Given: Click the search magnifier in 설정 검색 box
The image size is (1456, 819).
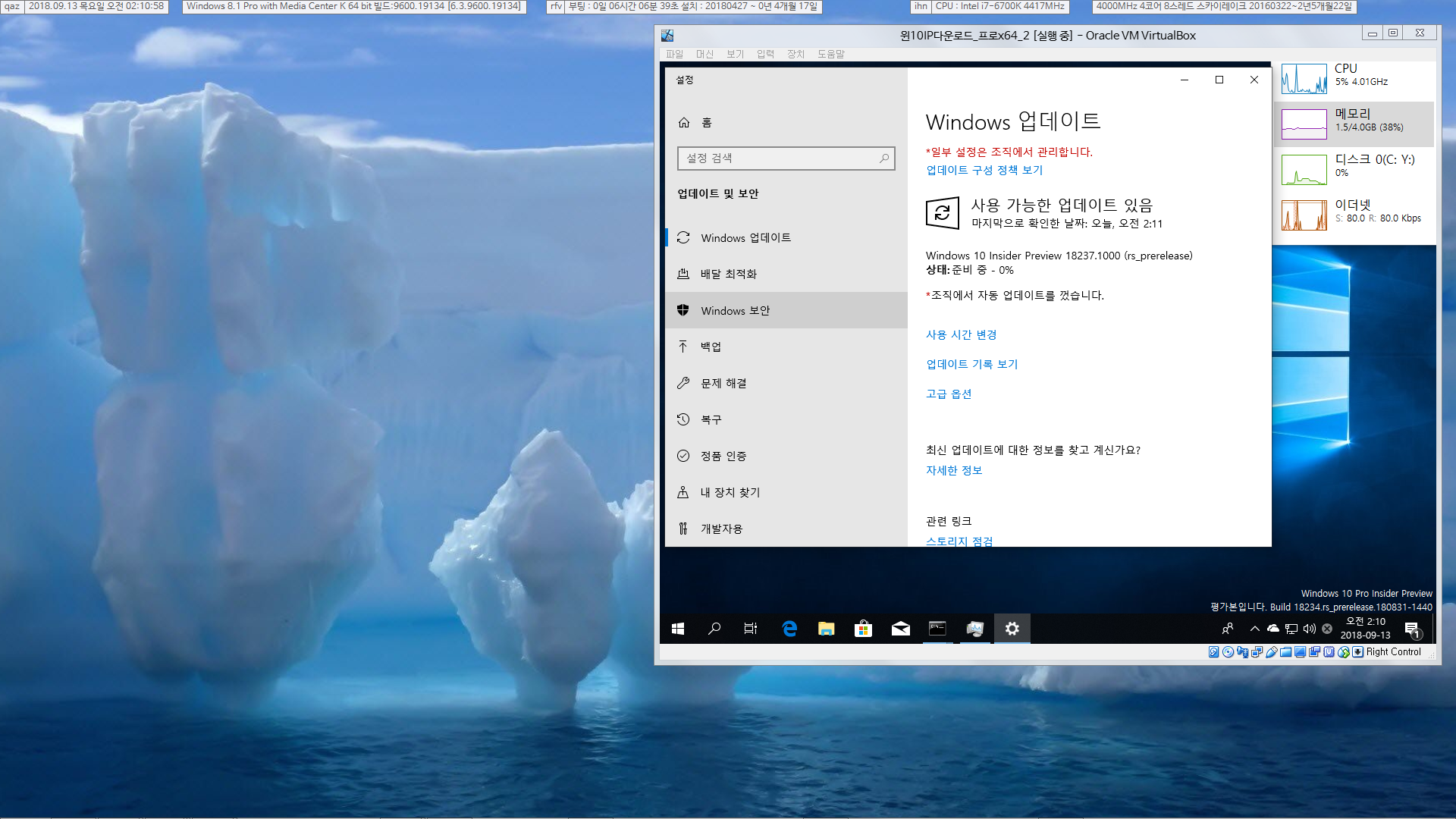Looking at the screenshot, I should pos(884,158).
